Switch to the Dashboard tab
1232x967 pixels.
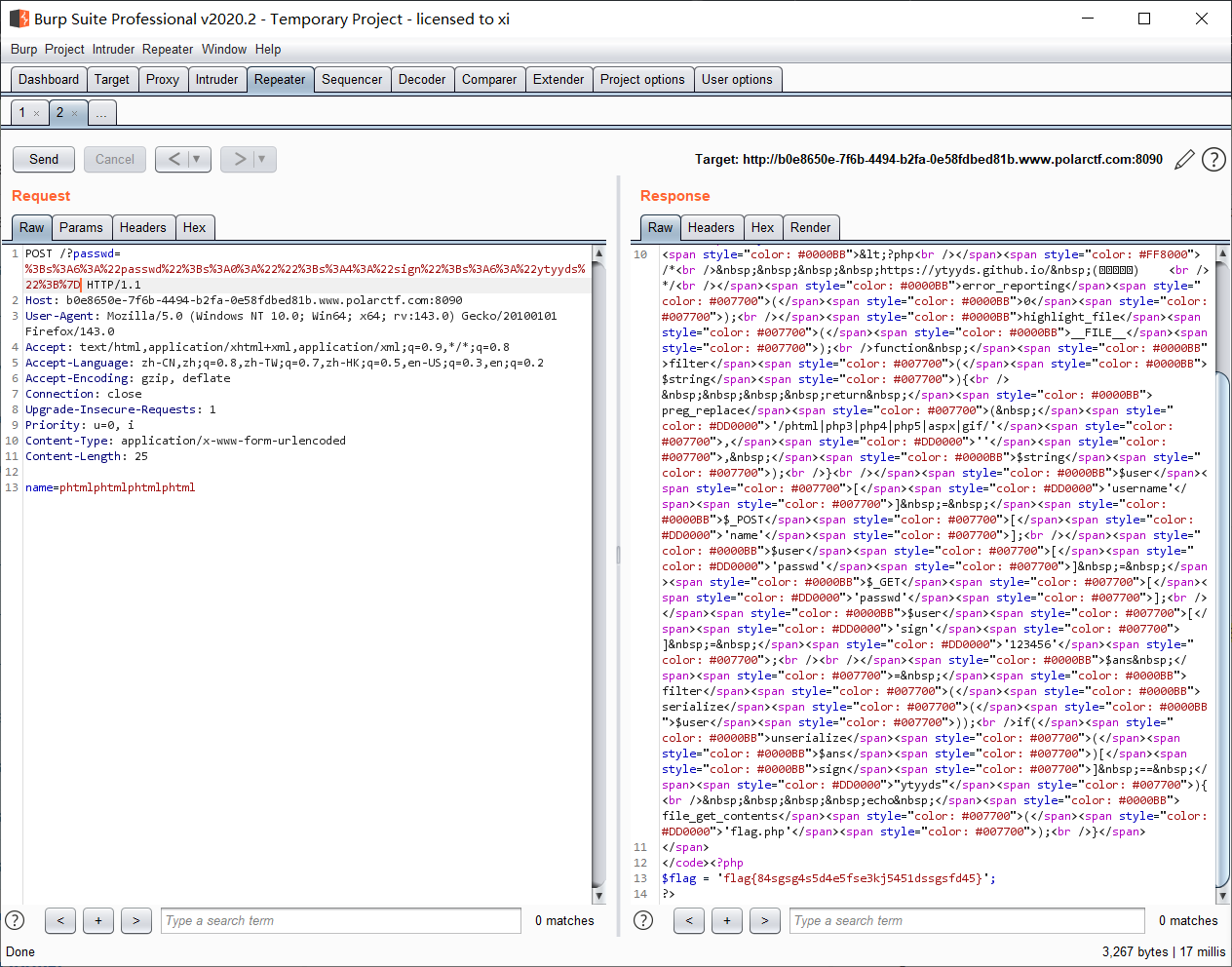(49, 80)
